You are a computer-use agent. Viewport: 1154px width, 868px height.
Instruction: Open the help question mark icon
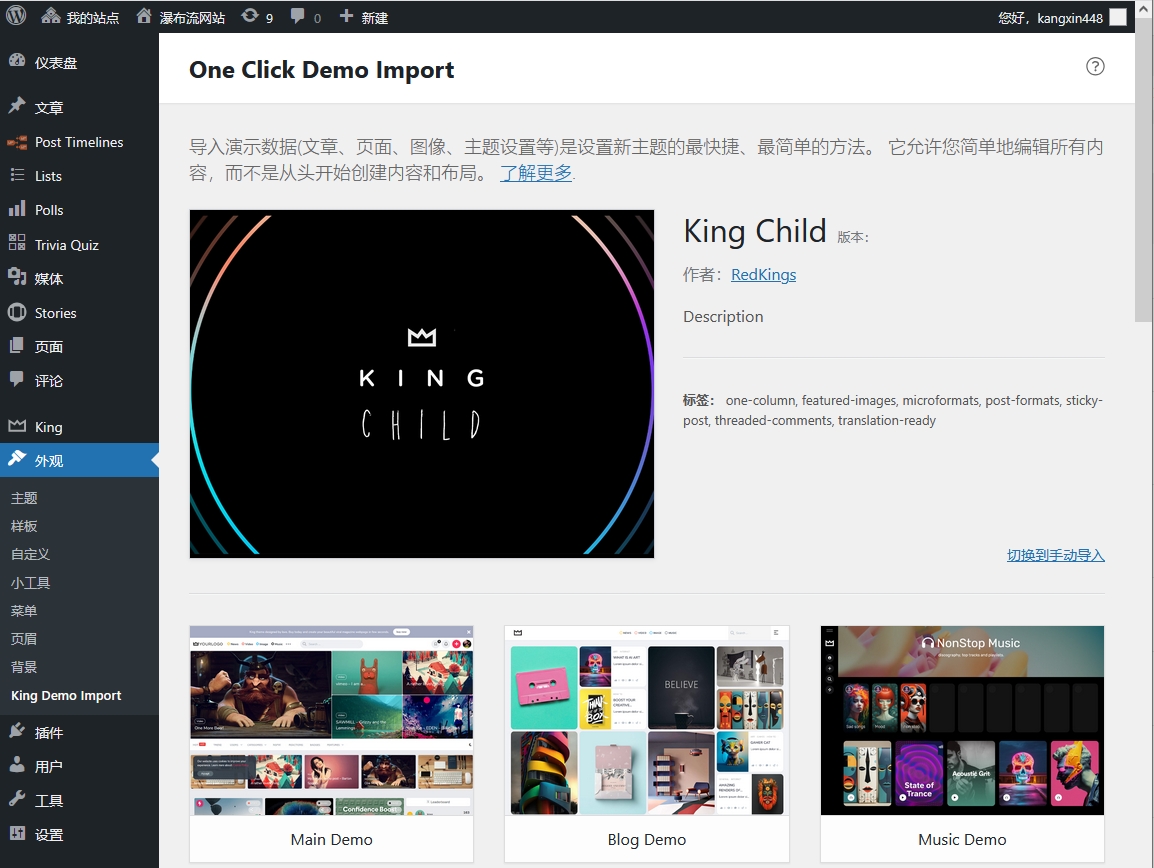click(x=1094, y=66)
